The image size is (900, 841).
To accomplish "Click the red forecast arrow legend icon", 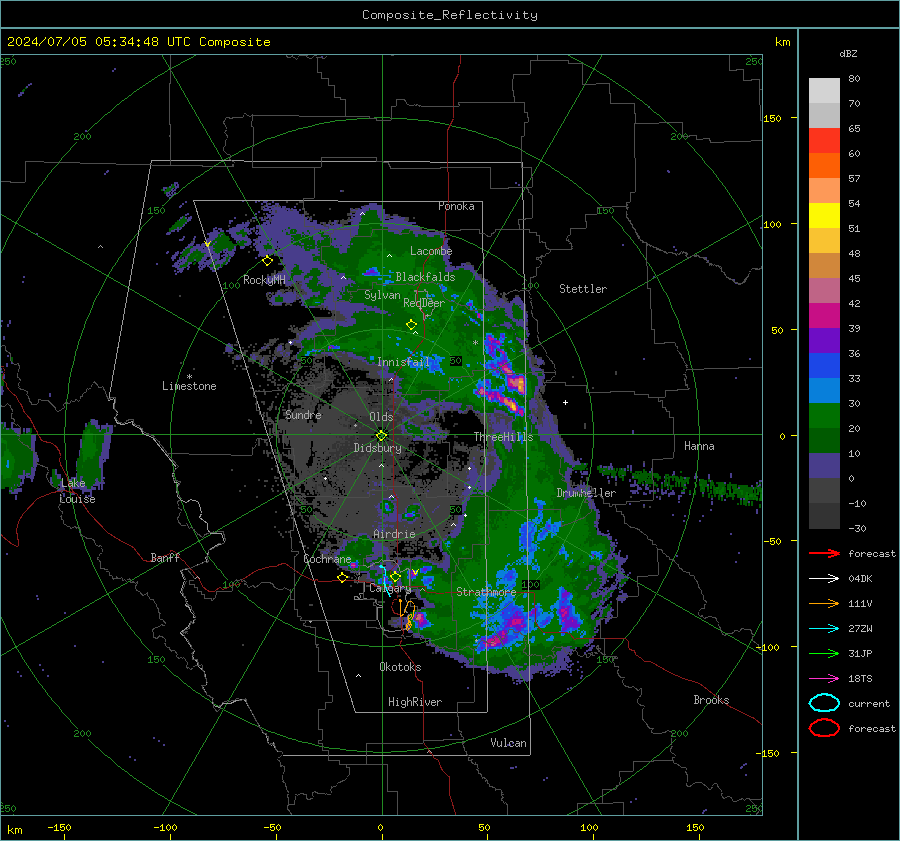I will pos(824,553).
